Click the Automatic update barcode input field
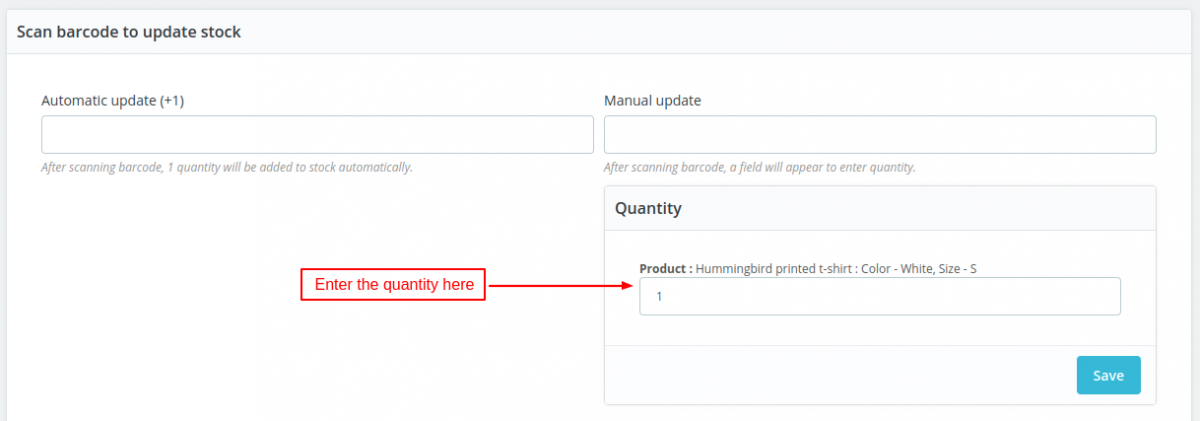 317,135
